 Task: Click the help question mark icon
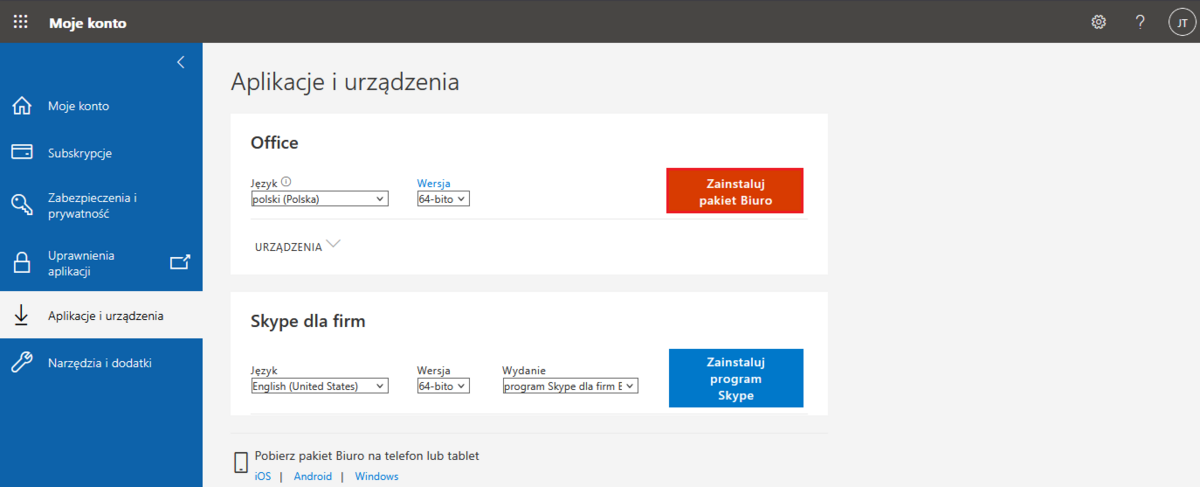(x=1140, y=22)
